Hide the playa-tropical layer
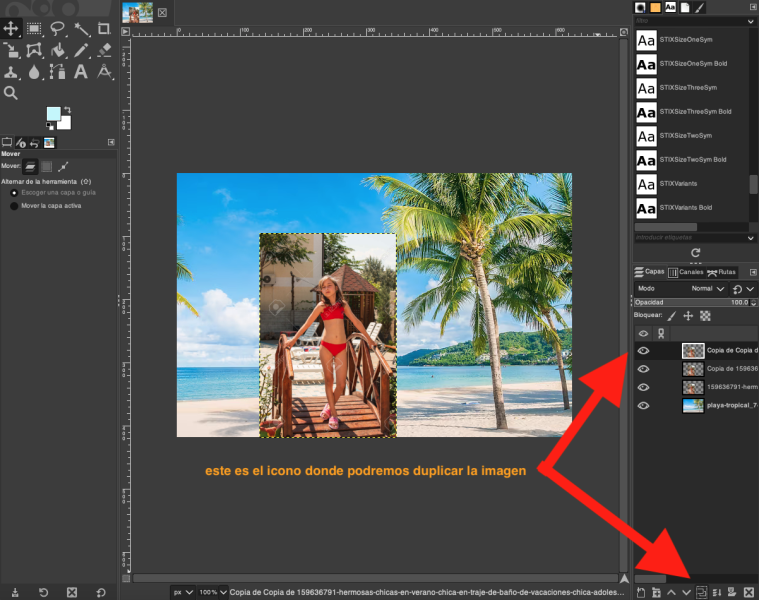 pyautogui.click(x=644, y=406)
